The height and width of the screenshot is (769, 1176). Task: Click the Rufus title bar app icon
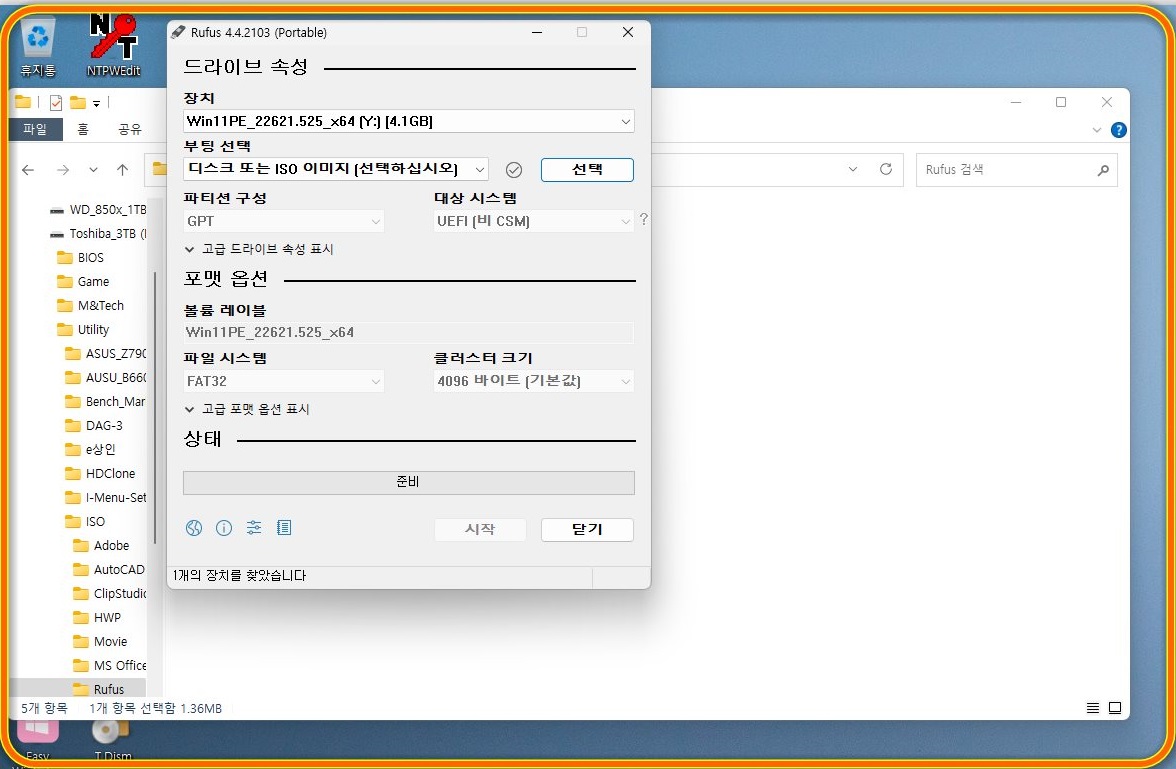(x=178, y=32)
